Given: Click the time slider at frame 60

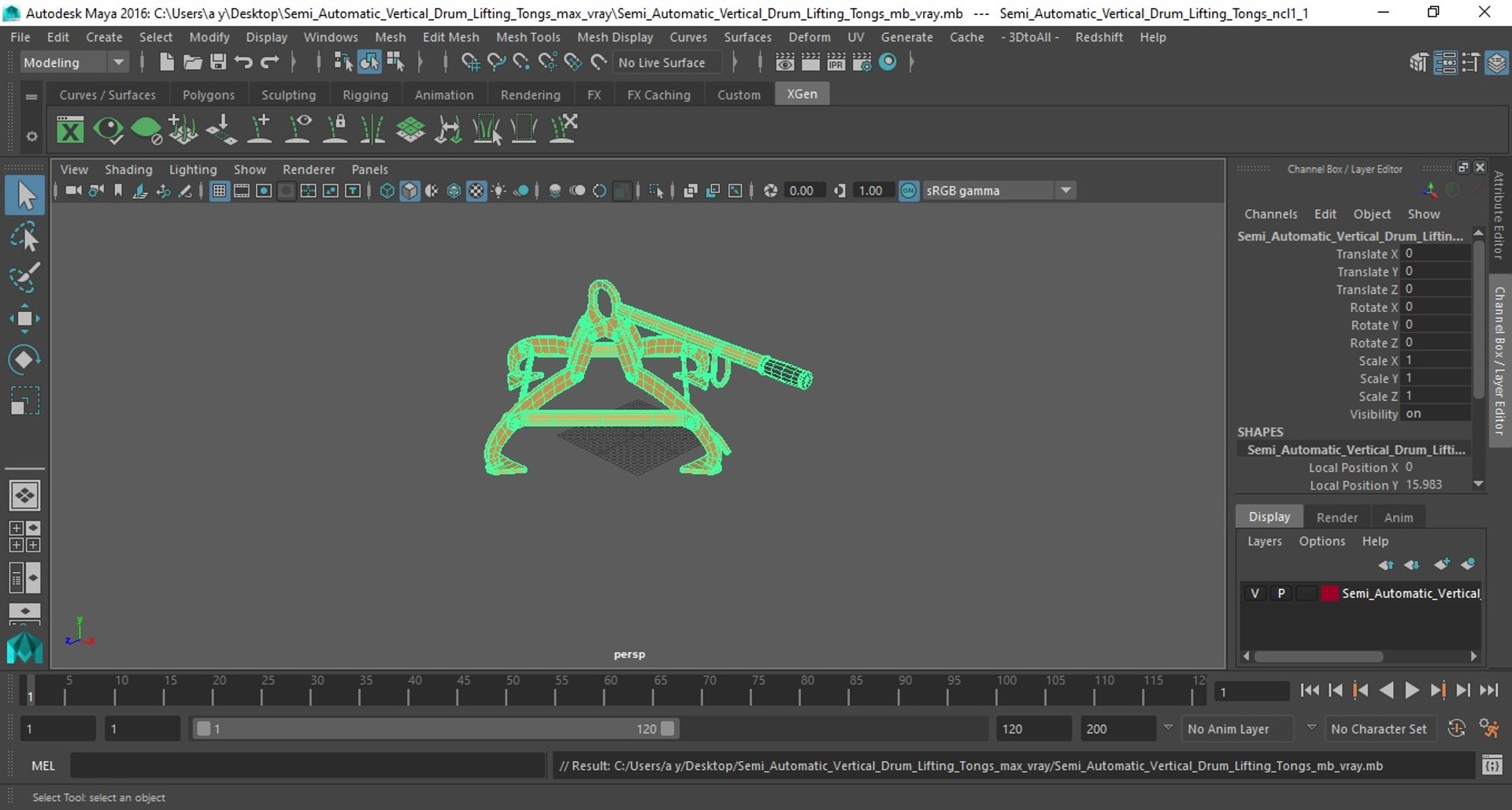Looking at the screenshot, I should pyautogui.click(x=604, y=690).
